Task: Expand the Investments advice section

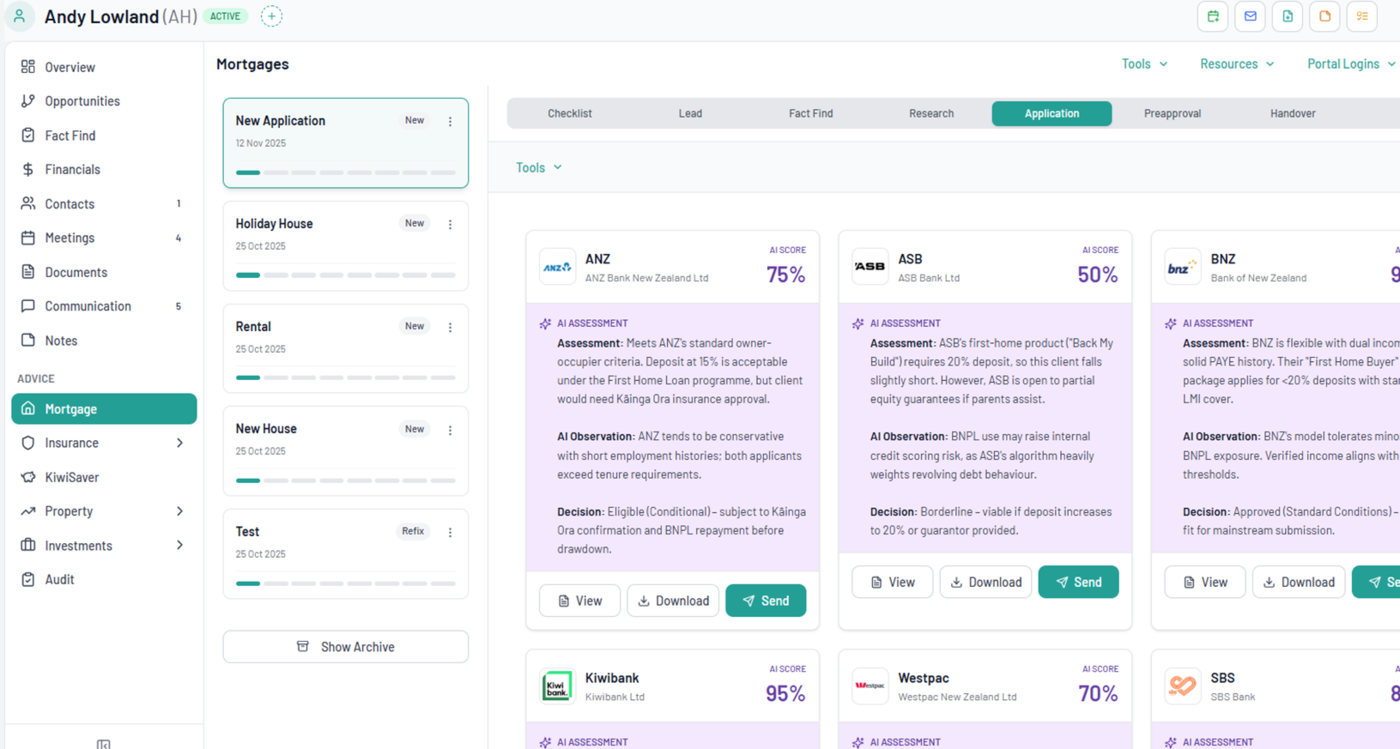Action: 103,545
